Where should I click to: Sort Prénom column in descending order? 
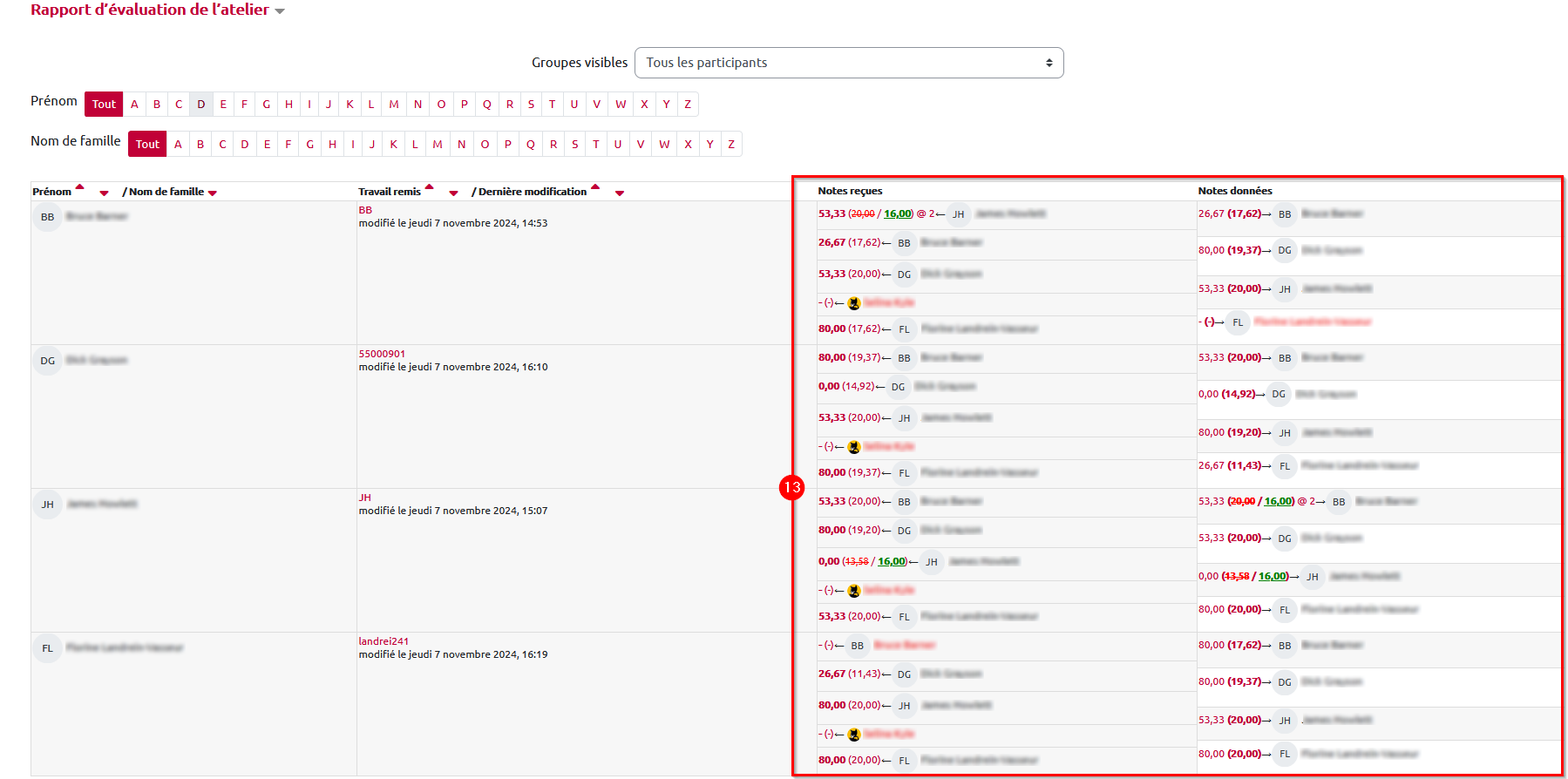[104, 193]
